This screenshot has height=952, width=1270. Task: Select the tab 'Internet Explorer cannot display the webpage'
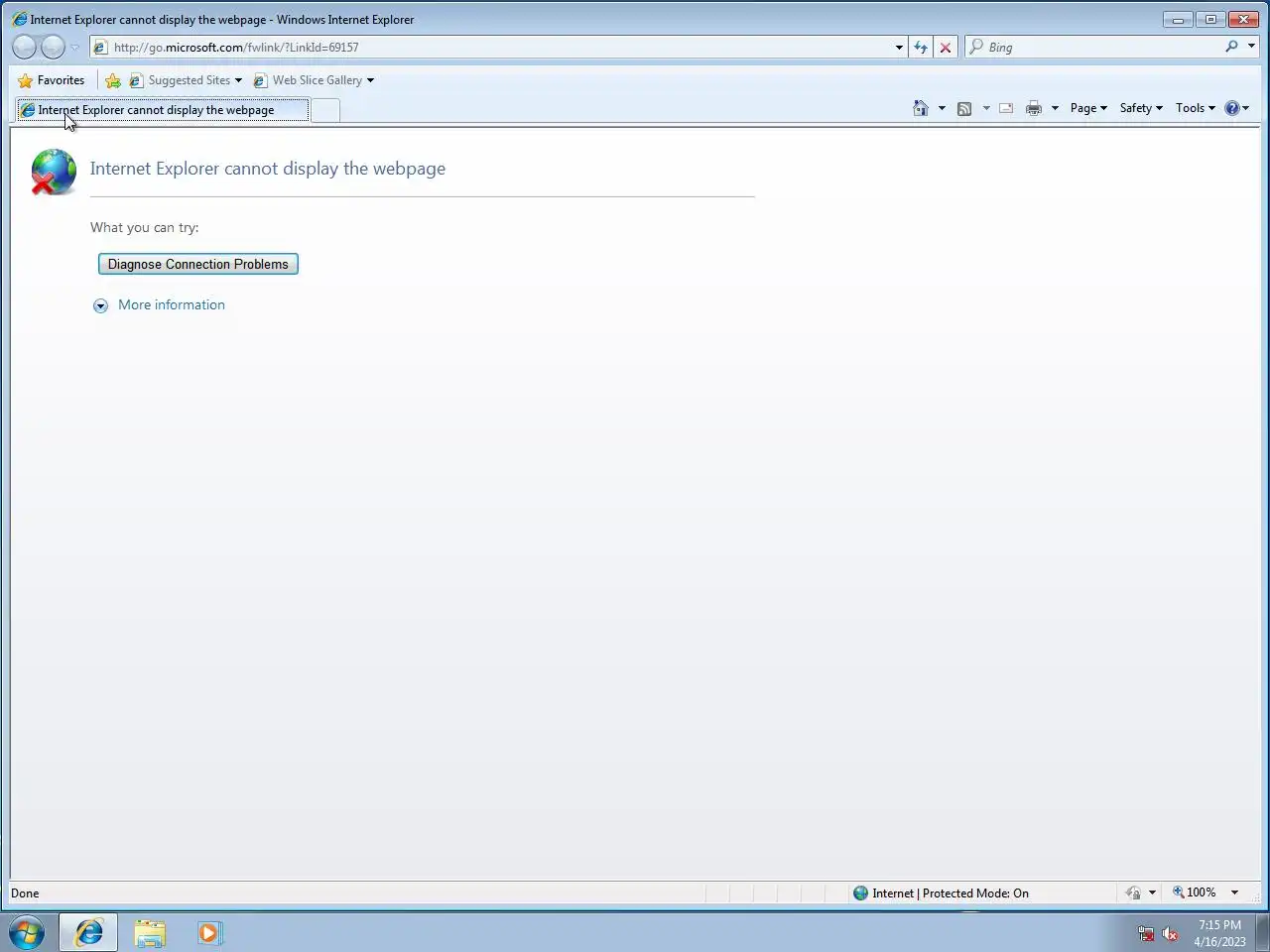(x=163, y=110)
